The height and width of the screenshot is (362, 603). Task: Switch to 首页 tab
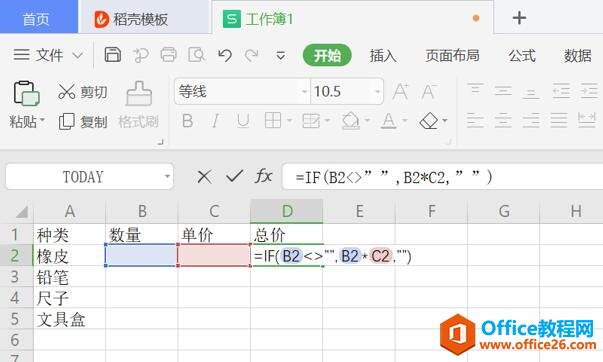pos(38,18)
